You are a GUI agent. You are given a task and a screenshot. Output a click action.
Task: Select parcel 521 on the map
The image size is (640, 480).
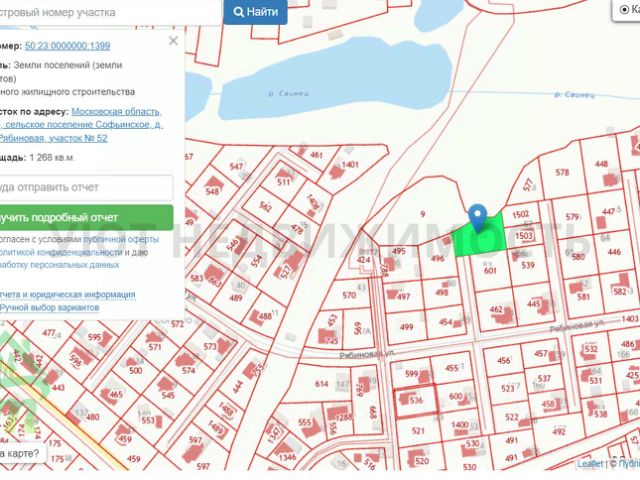click(418, 430)
